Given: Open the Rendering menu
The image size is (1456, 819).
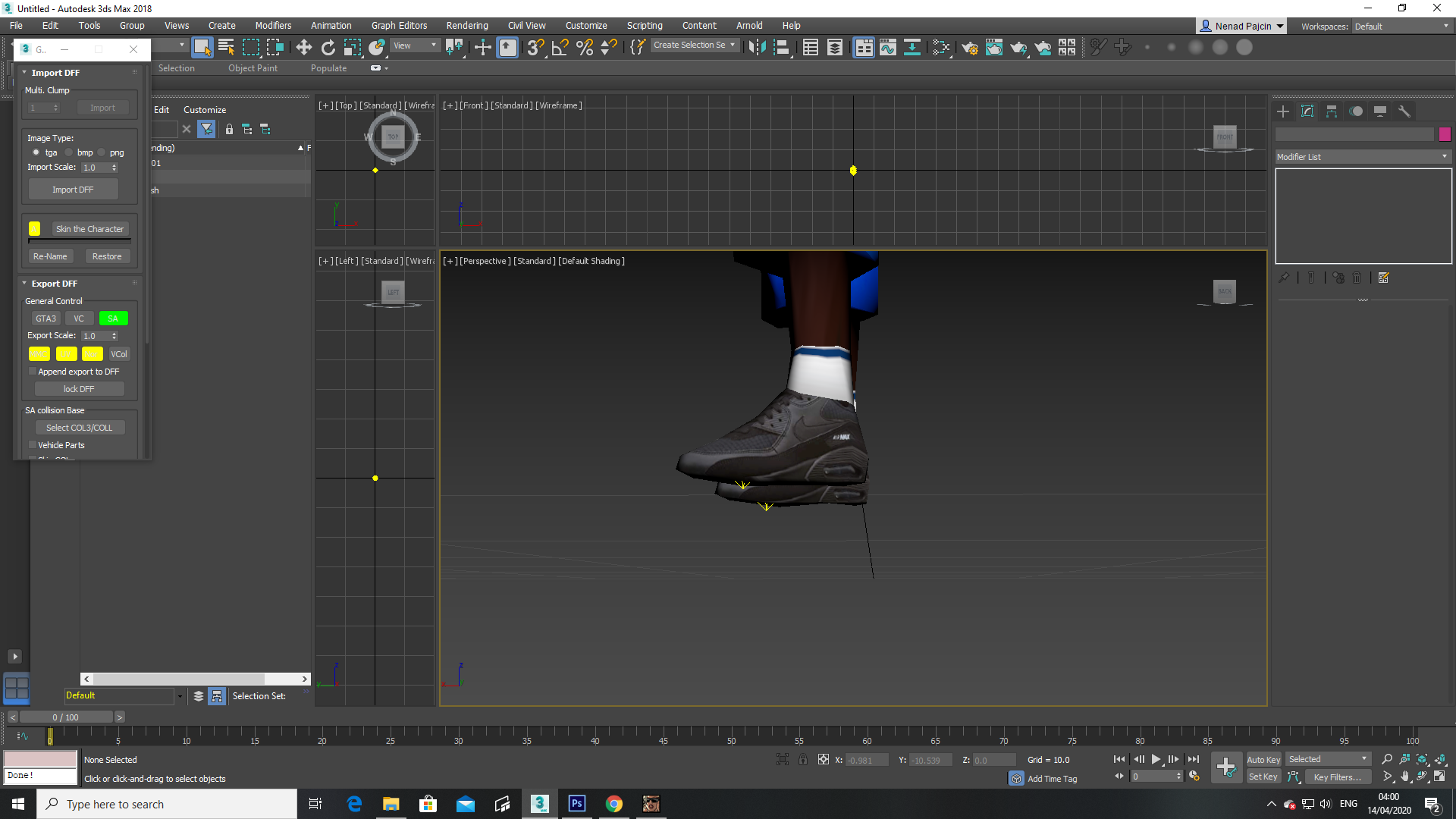Looking at the screenshot, I should point(467,25).
